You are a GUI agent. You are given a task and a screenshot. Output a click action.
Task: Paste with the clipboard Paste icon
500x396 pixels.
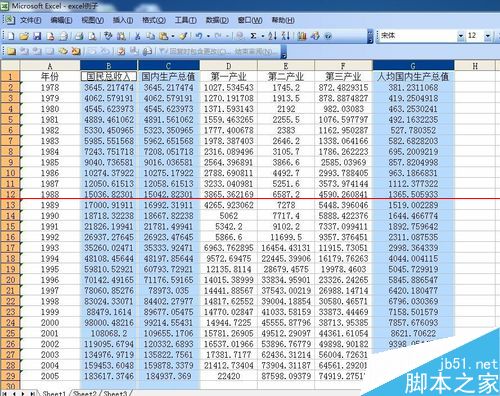(163, 36)
